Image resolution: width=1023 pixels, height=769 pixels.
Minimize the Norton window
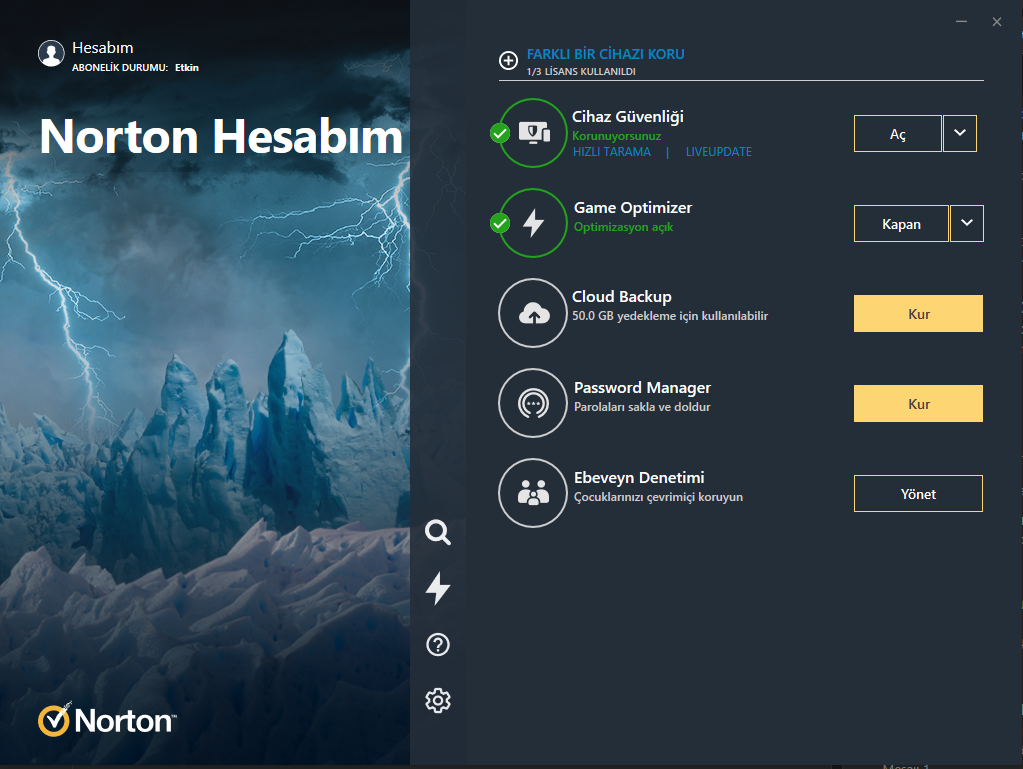[961, 22]
